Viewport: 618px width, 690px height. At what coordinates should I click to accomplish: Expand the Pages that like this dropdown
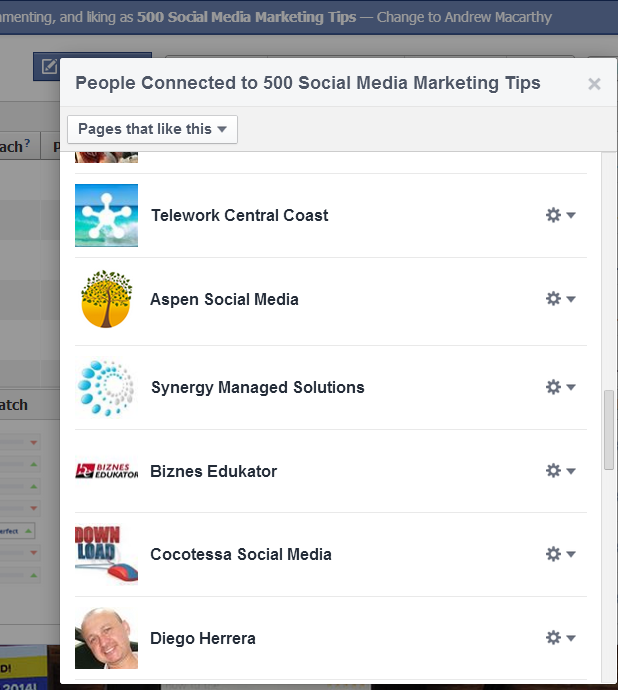click(152, 129)
